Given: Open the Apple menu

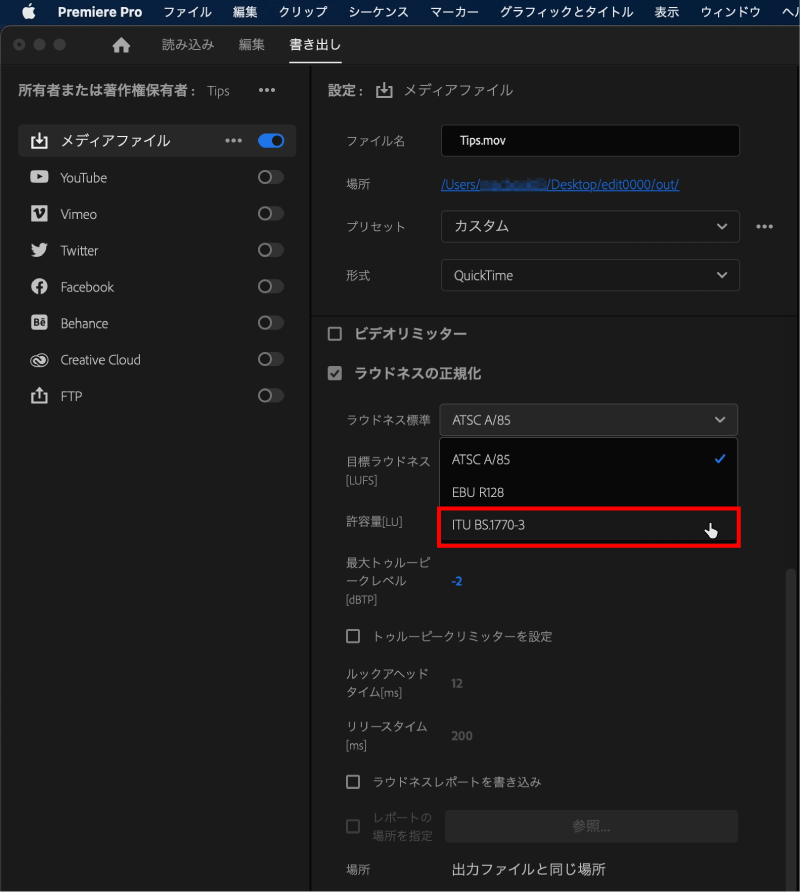Looking at the screenshot, I should click(28, 12).
